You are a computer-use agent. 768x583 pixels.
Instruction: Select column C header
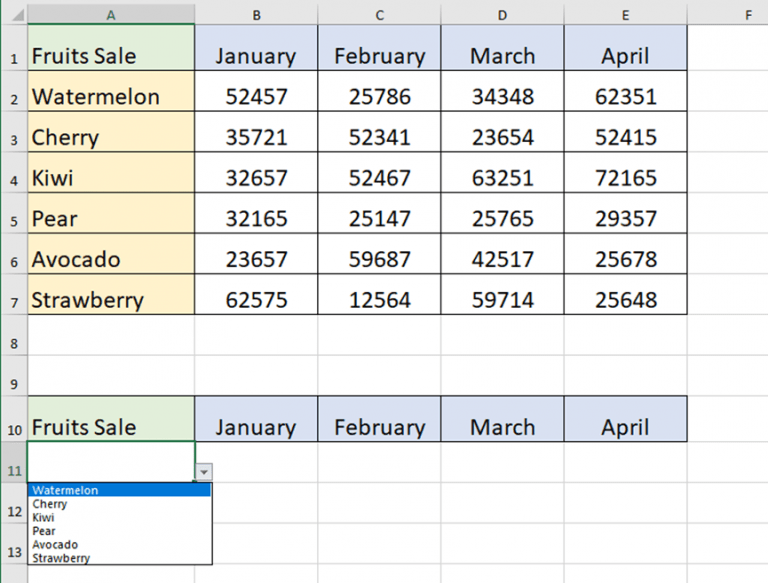[x=379, y=15]
